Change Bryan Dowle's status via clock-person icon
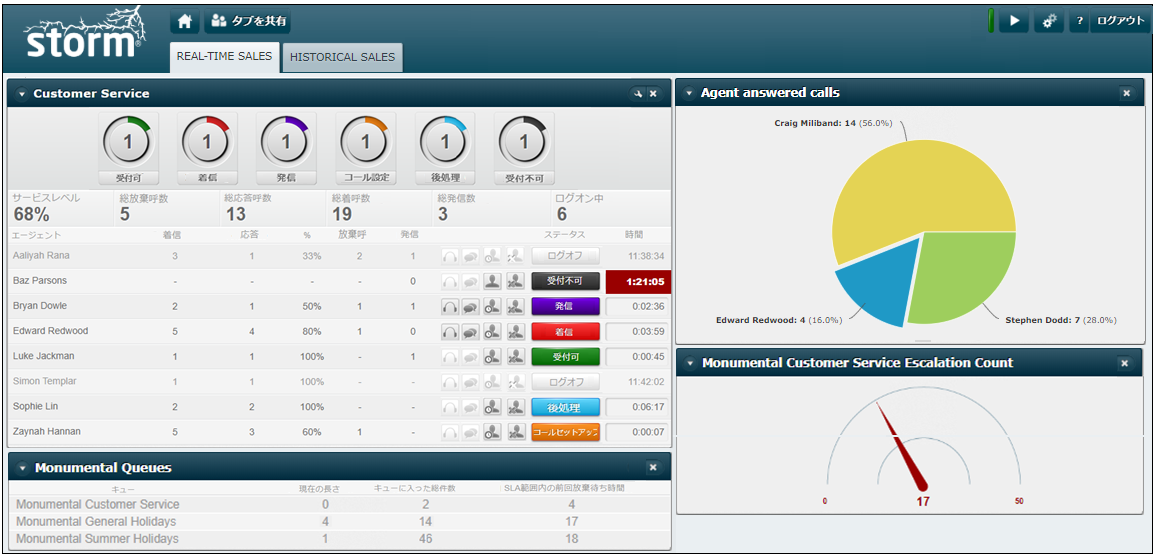1154x559 pixels. [493, 306]
